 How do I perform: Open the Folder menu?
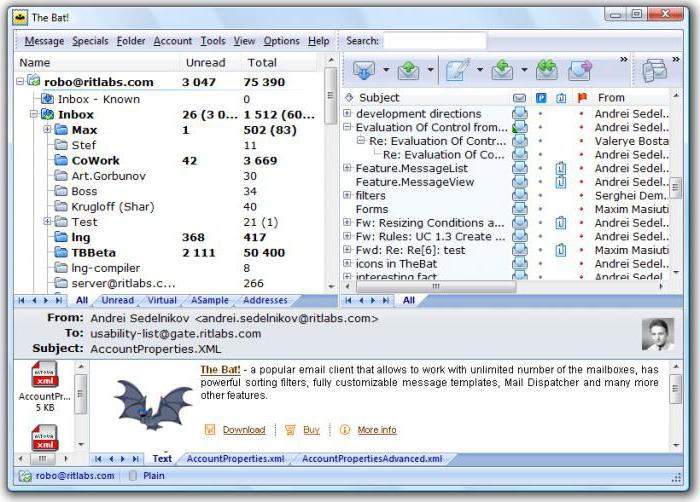pyautogui.click(x=131, y=41)
